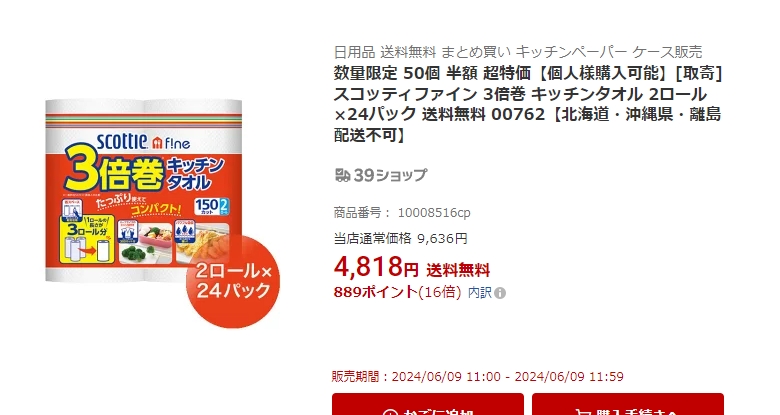Image resolution: width=780 pixels, height=415 pixels.
Task: Click the 3ロール分 yellow graphic on package
Action: [88, 238]
